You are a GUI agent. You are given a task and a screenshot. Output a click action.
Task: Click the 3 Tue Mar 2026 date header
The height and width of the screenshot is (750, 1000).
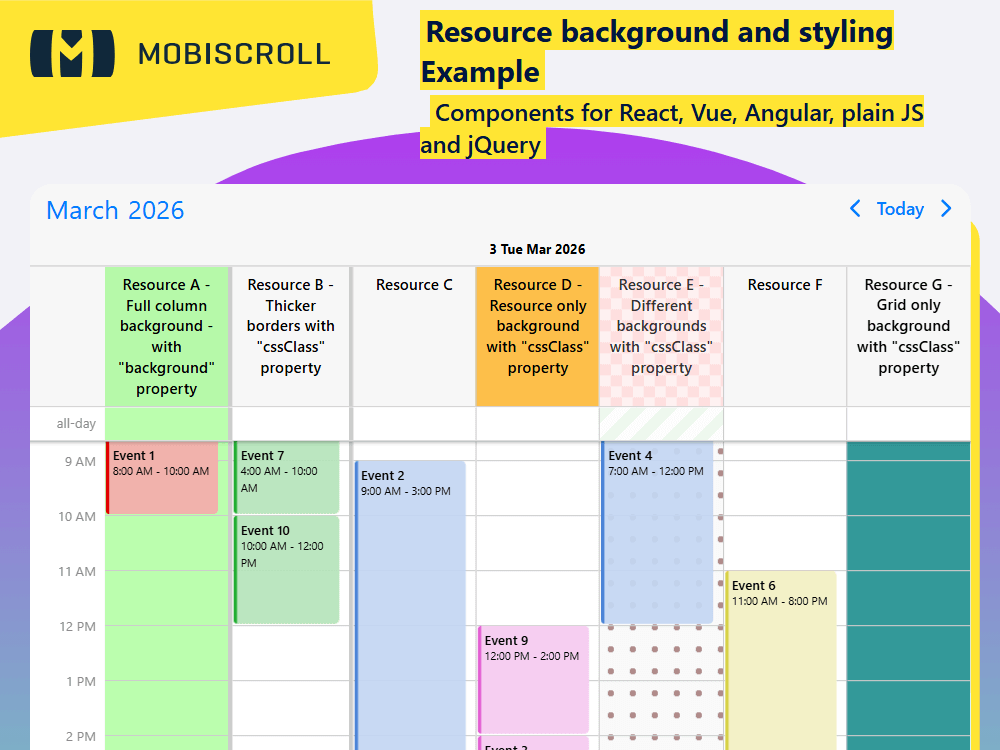pyautogui.click(x=536, y=249)
